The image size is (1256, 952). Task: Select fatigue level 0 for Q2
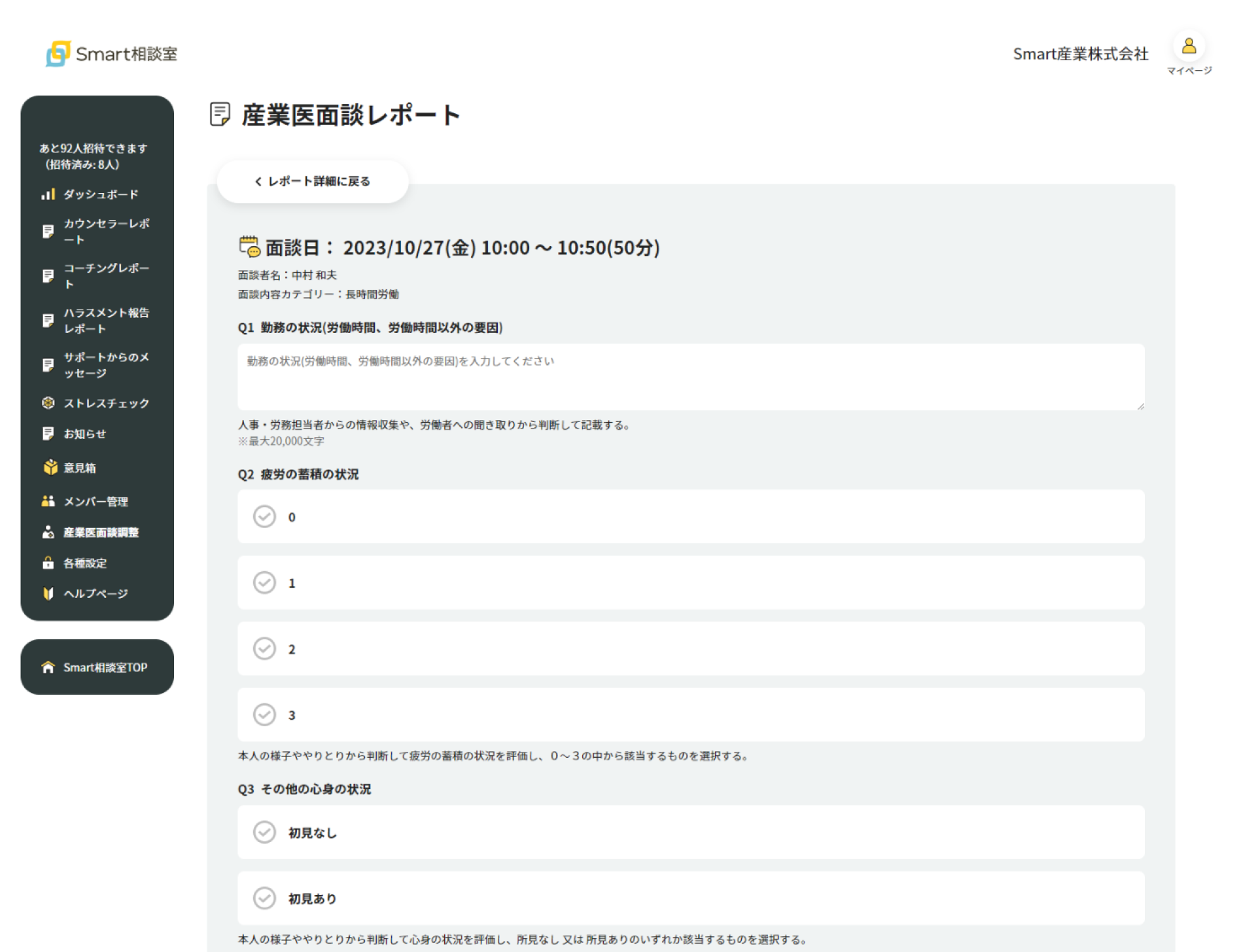tap(264, 516)
